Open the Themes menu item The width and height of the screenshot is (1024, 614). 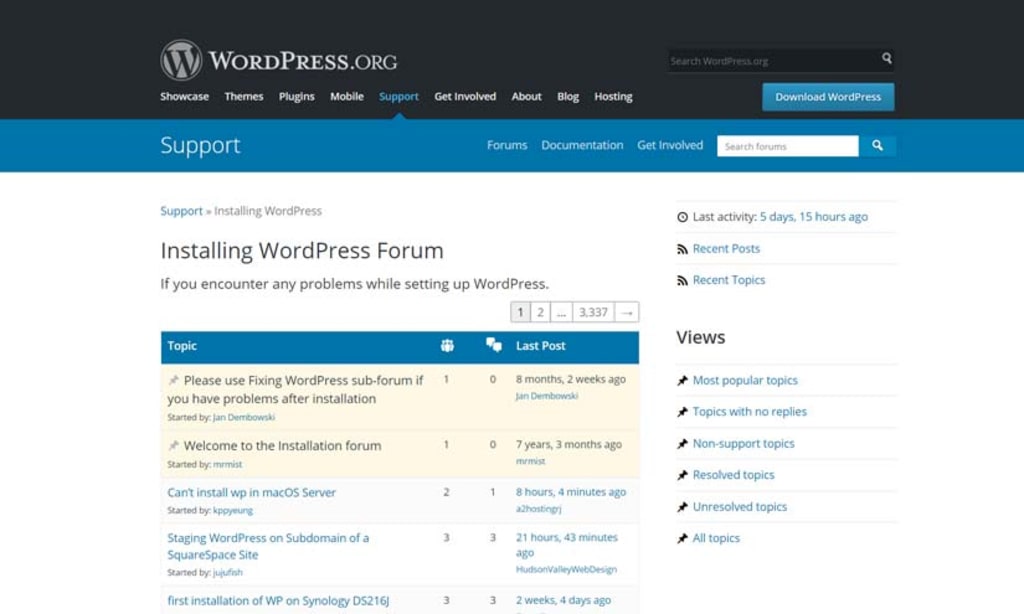[244, 96]
